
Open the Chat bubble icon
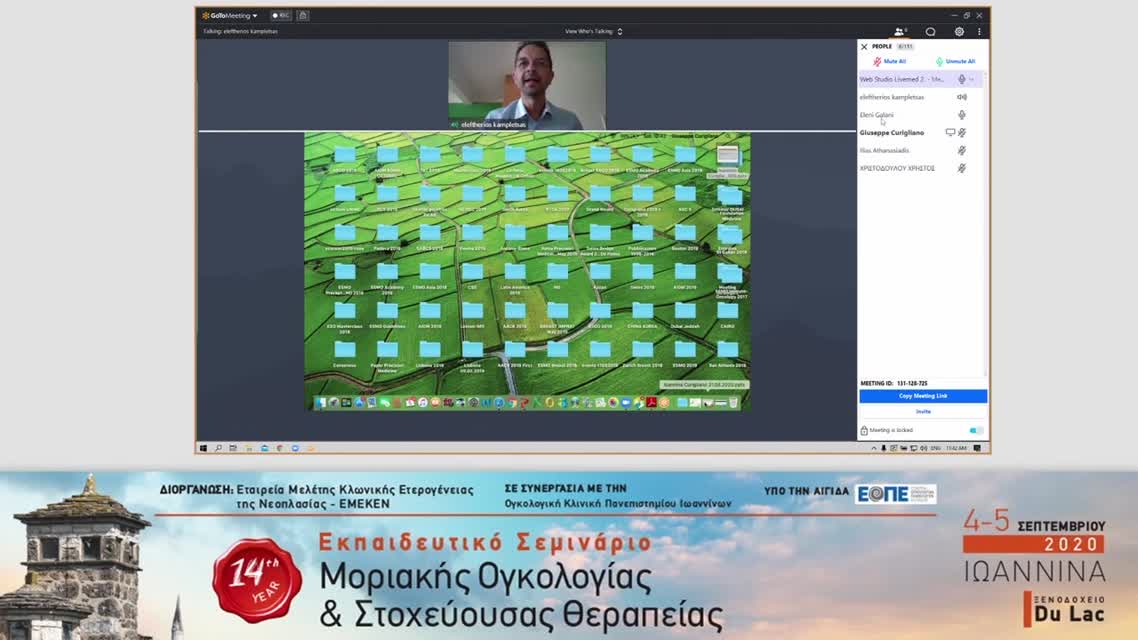[x=930, y=32]
